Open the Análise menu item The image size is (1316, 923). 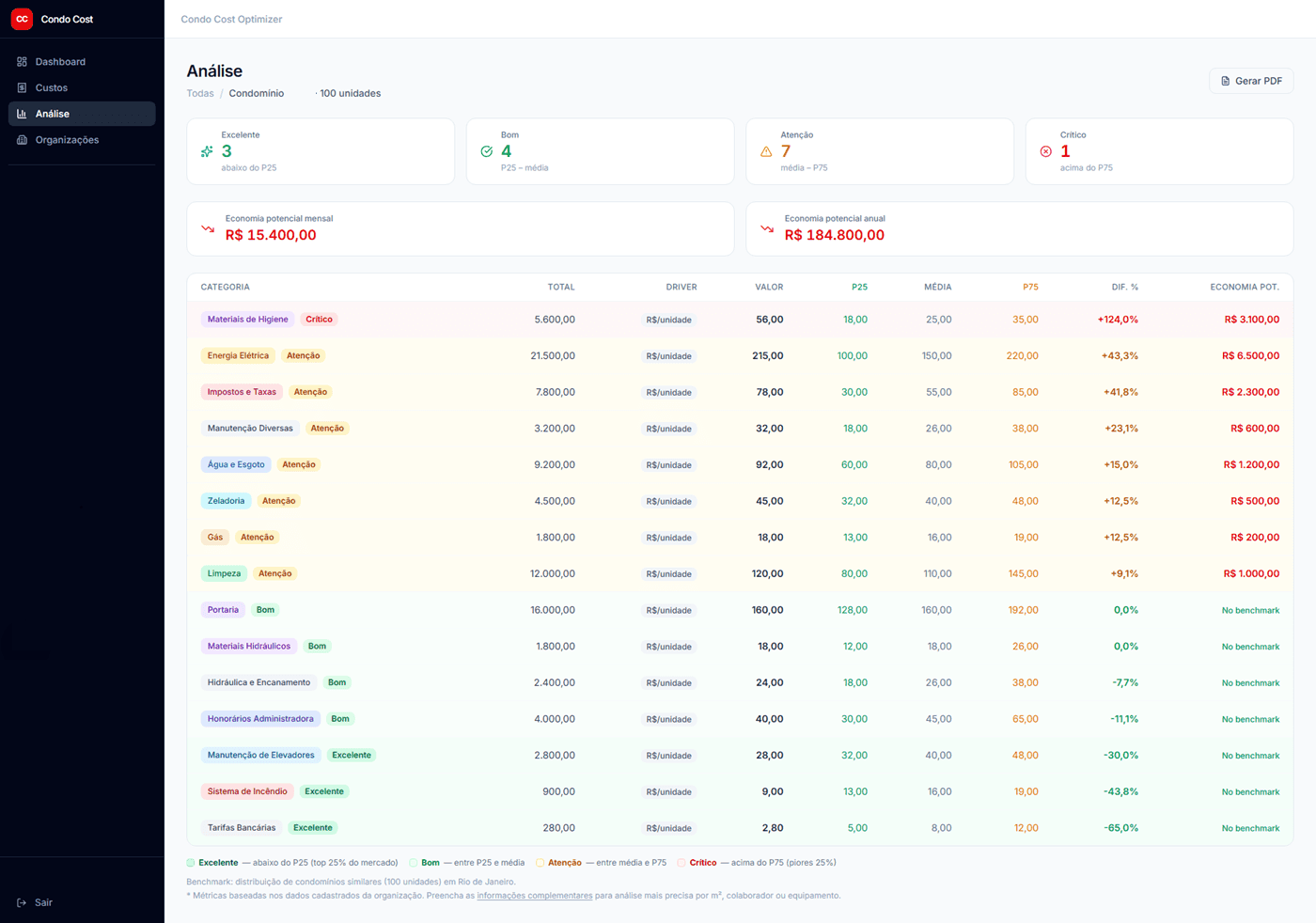pos(53,114)
